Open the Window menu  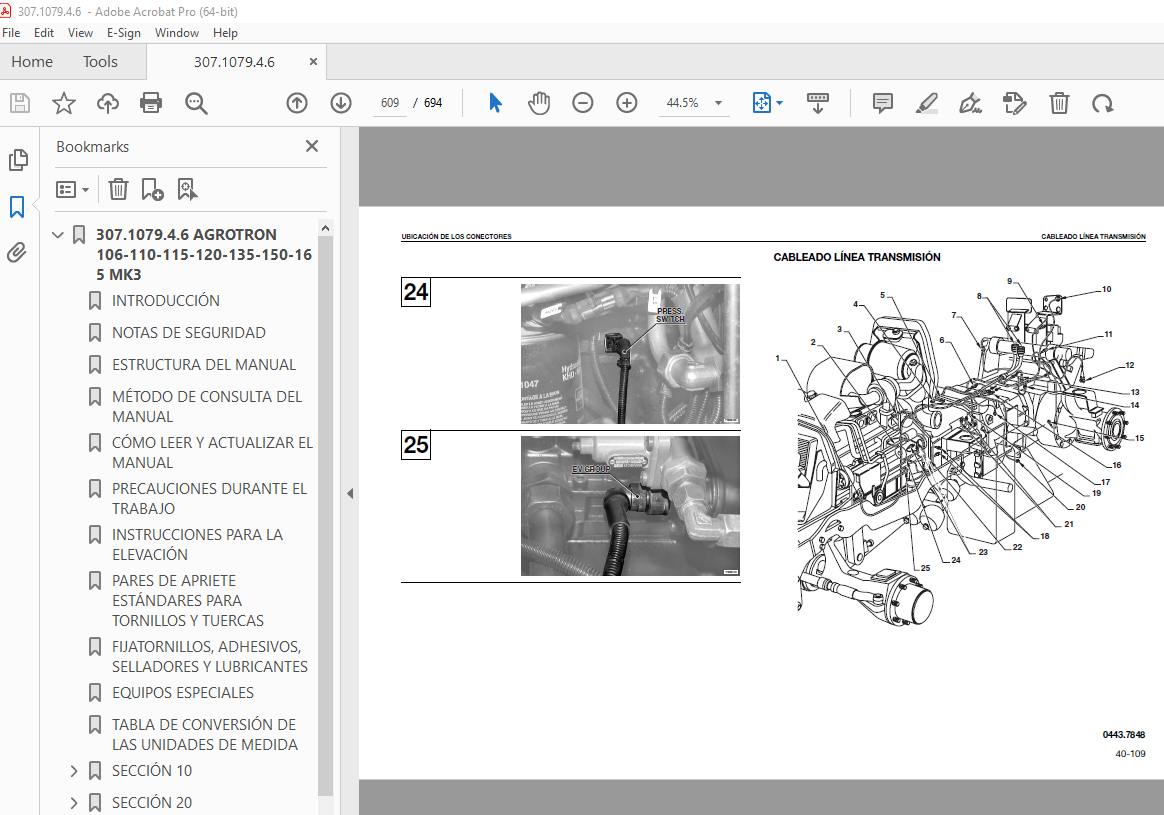[177, 33]
